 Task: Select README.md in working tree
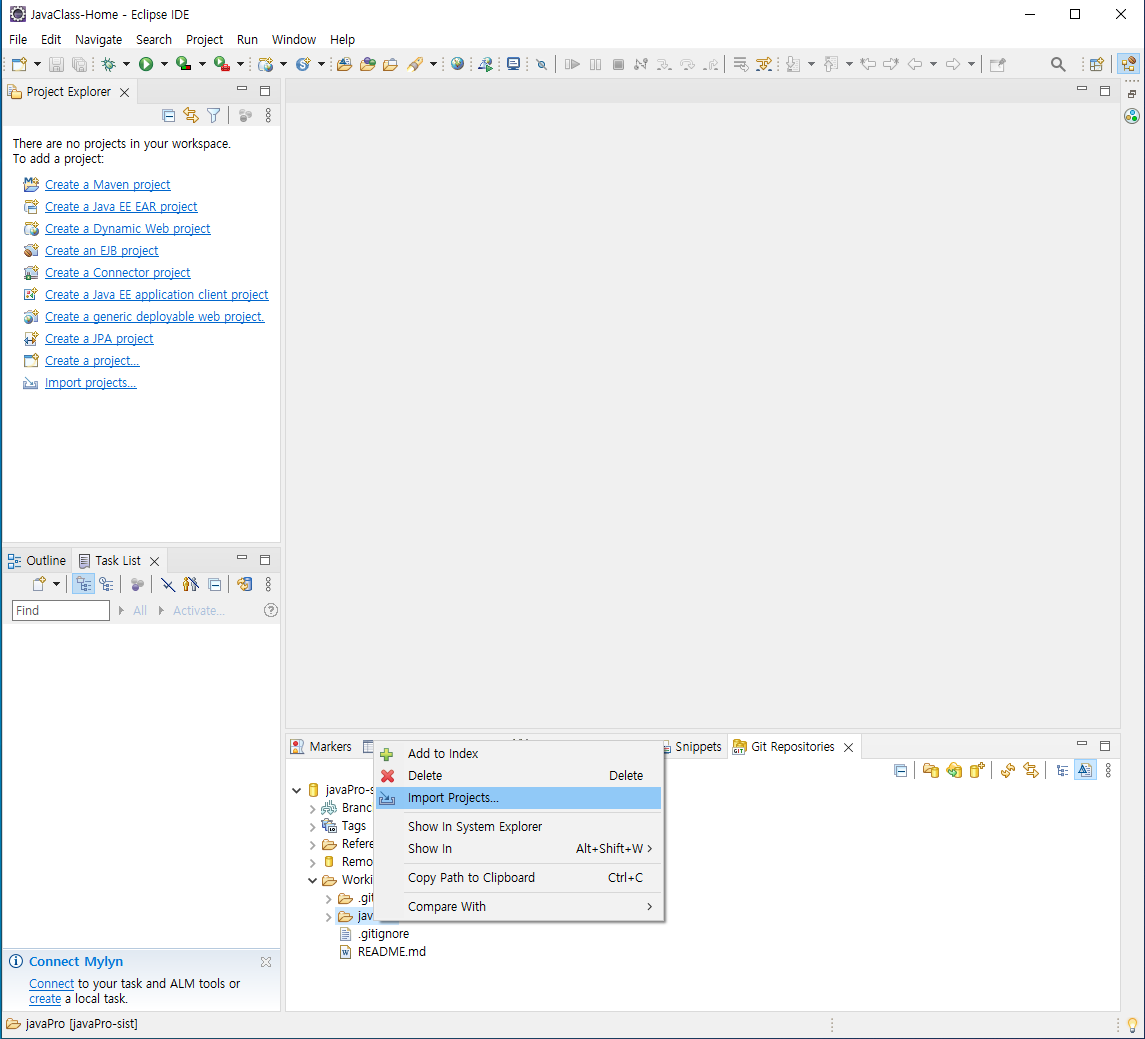tap(391, 952)
